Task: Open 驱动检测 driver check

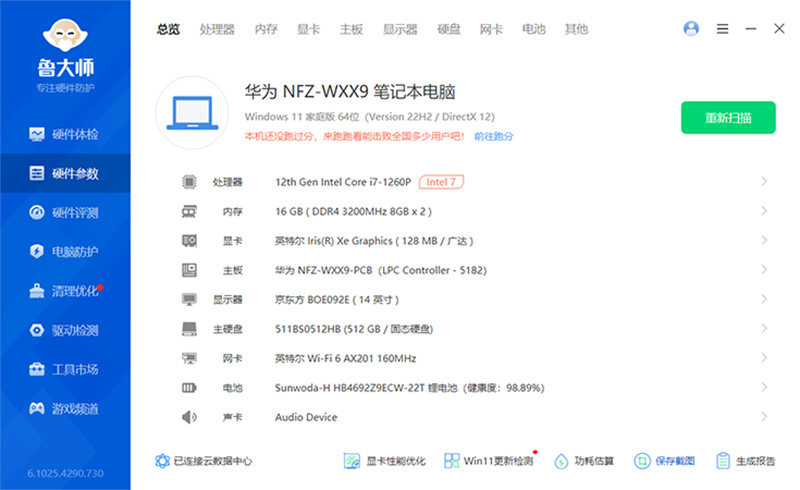Action: (x=65, y=330)
